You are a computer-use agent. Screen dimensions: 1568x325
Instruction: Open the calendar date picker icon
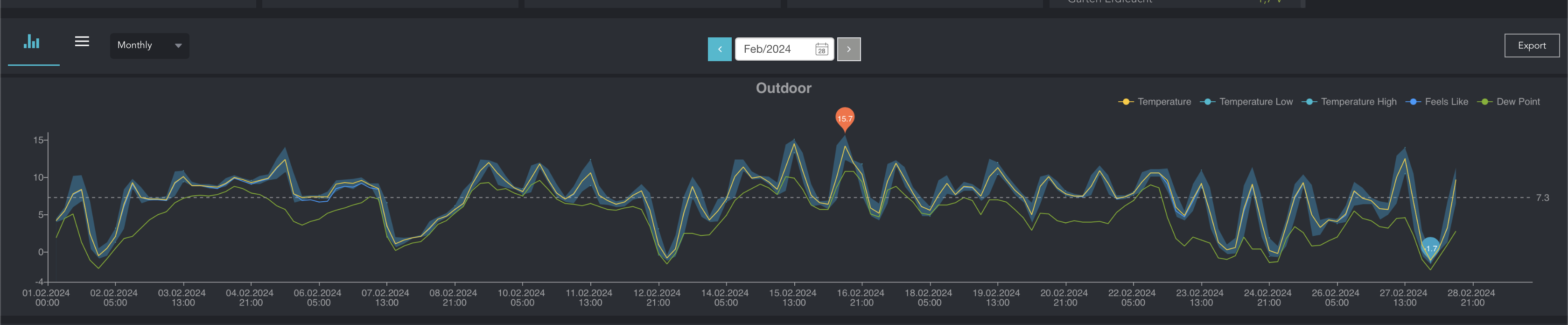[x=822, y=49]
